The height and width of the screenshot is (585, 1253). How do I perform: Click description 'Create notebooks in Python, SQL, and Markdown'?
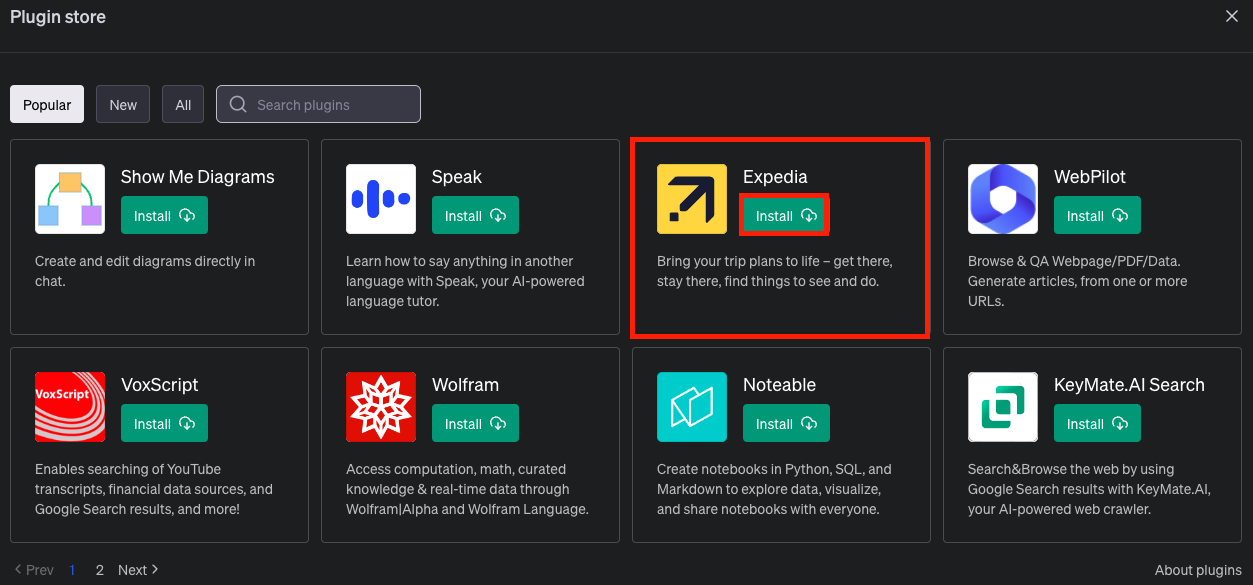(774, 489)
